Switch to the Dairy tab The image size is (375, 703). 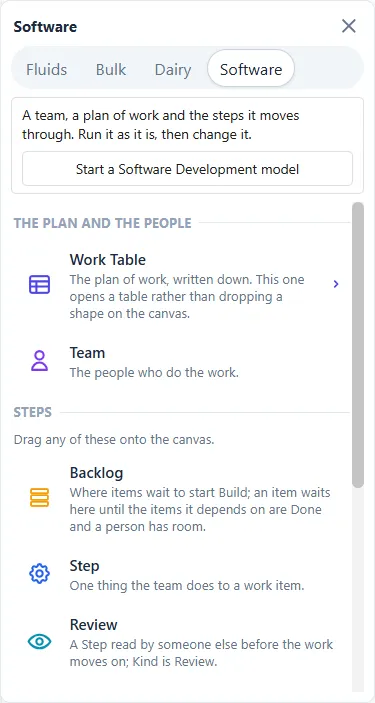(x=173, y=69)
